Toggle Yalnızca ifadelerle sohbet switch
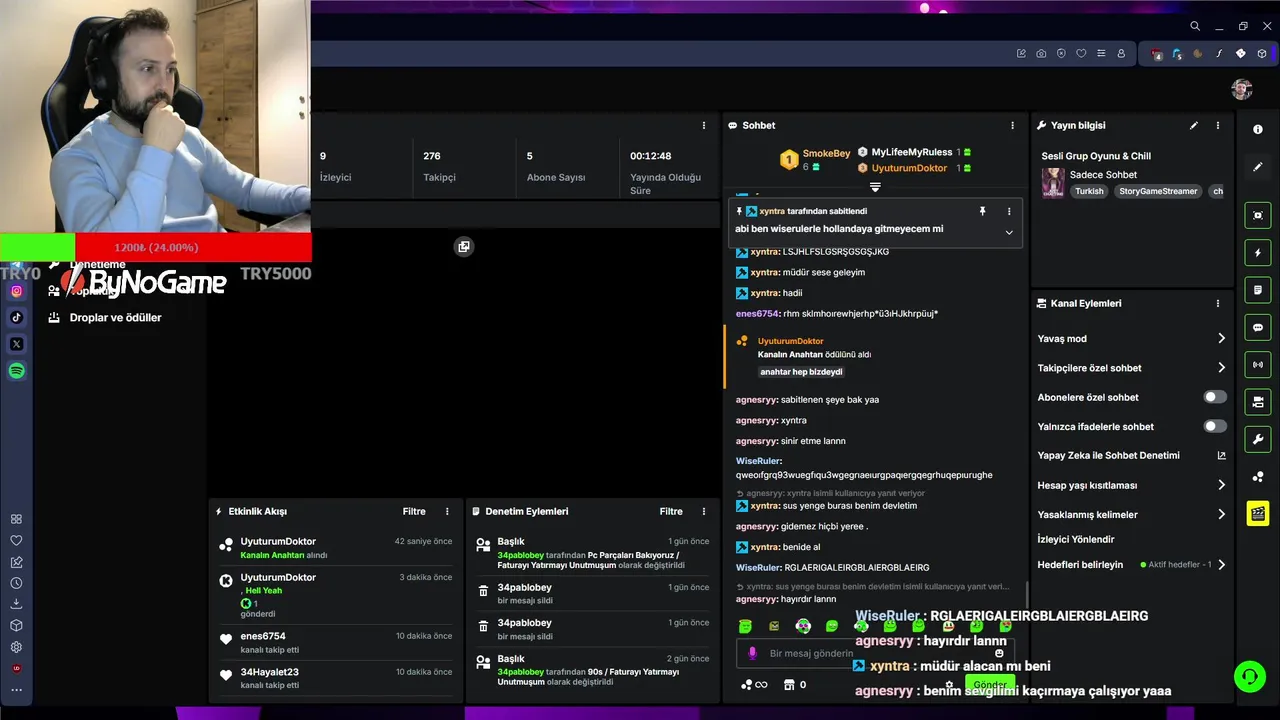The width and height of the screenshot is (1280, 720). point(1215,426)
